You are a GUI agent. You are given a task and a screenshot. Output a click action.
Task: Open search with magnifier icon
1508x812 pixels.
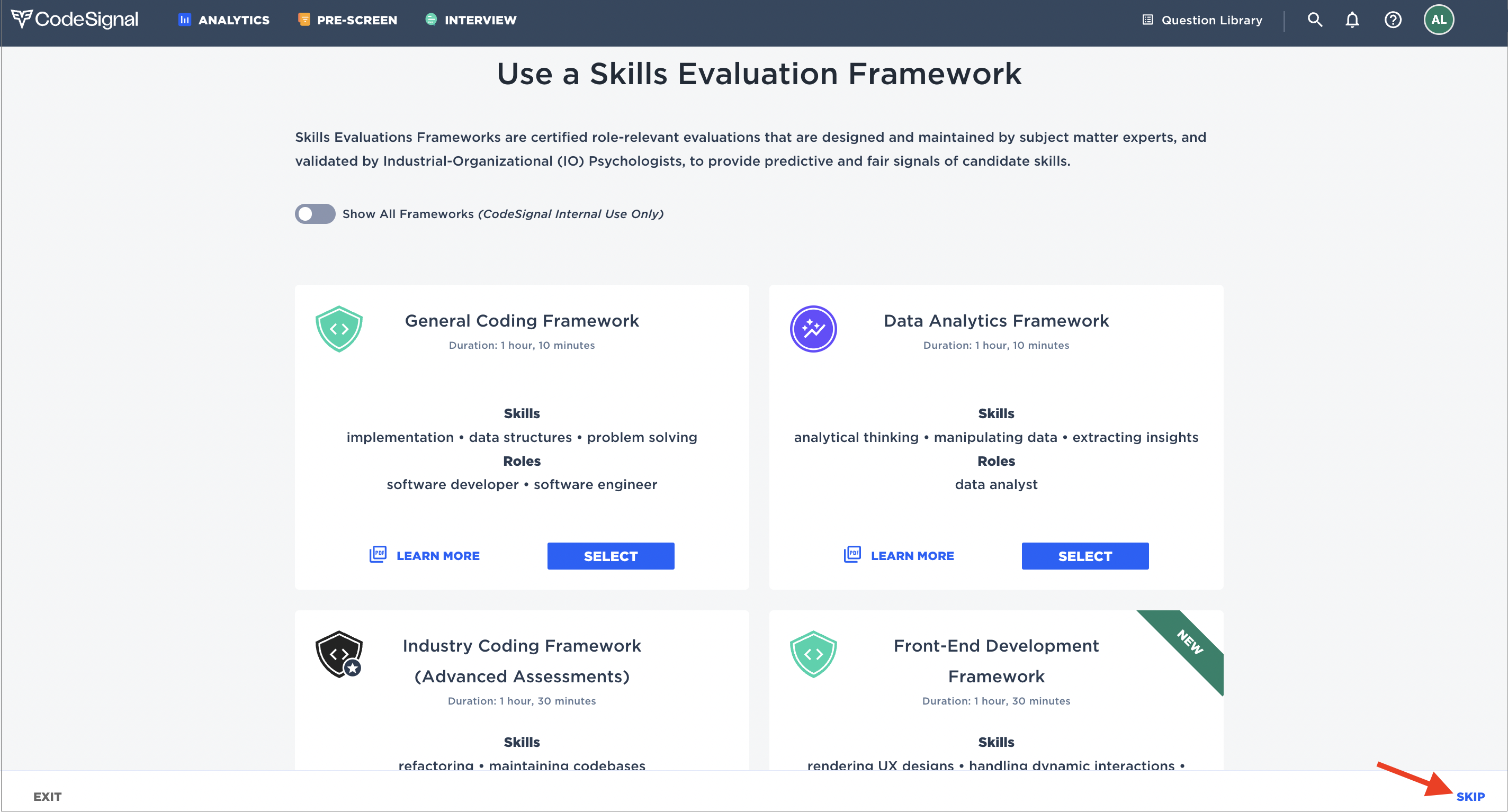(x=1315, y=20)
